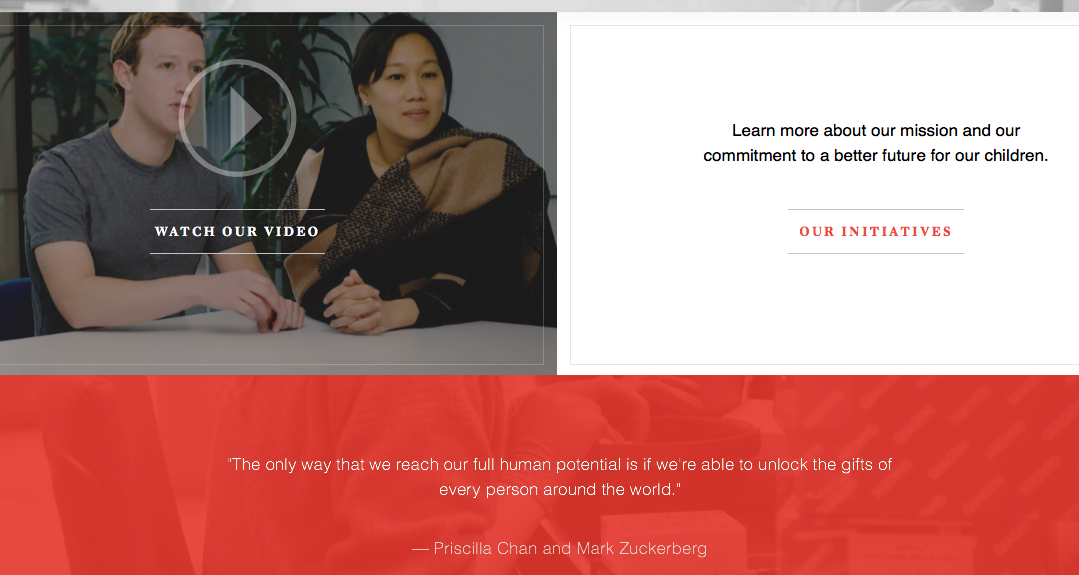This screenshot has width=1079, height=575.
Task: Click the blue chair at image edge
Action: tap(15, 308)
